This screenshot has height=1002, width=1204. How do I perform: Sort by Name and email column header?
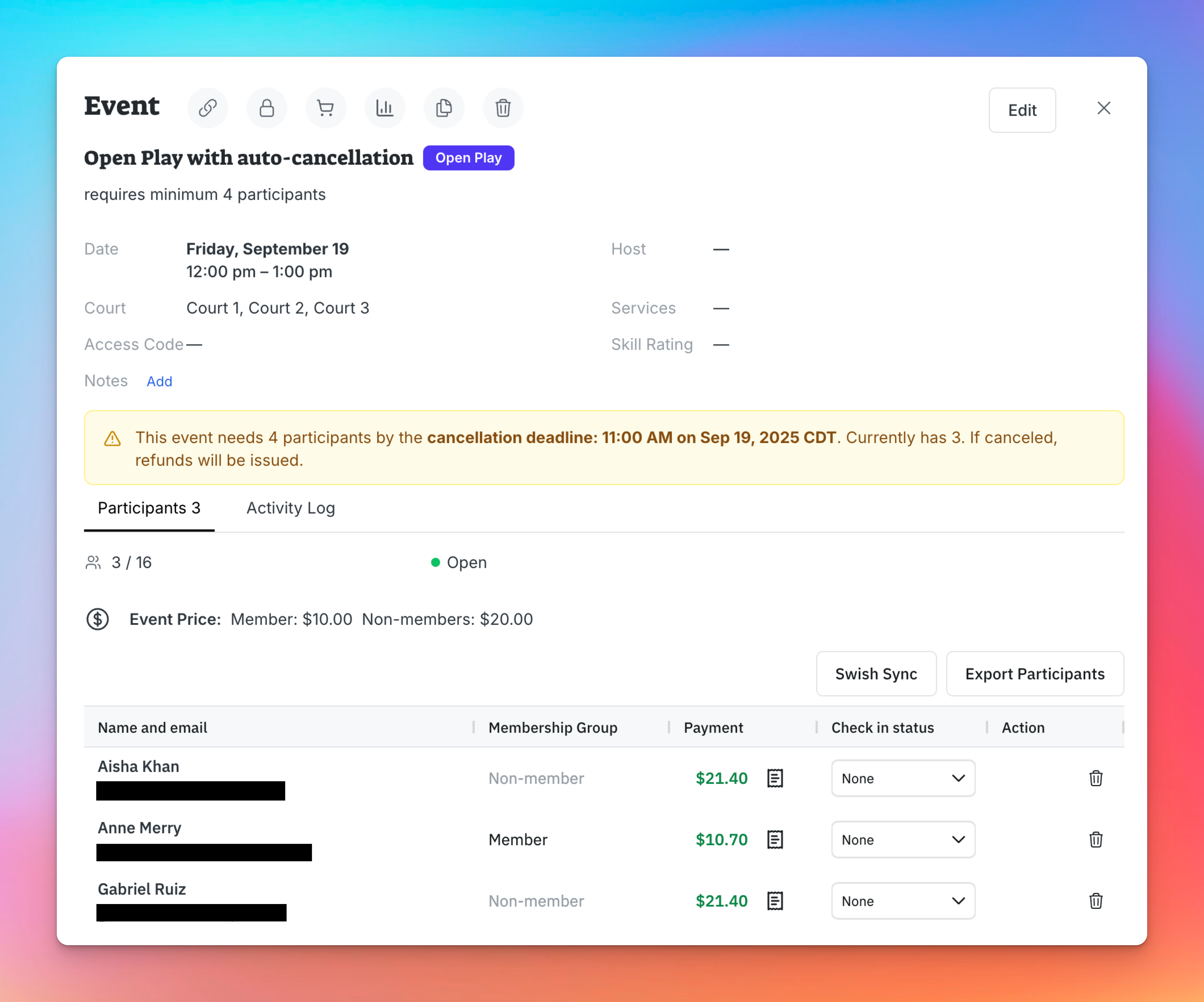tap(152, 727)
